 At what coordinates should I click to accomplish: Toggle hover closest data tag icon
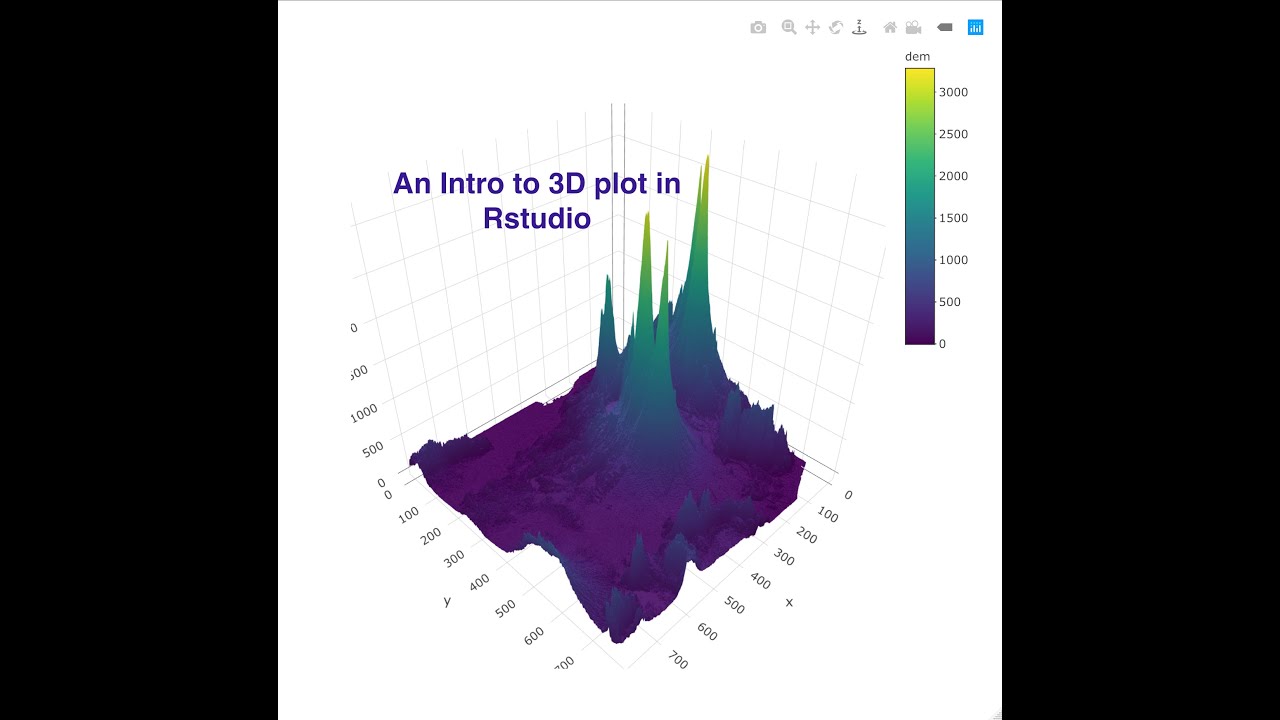(944, 28)
